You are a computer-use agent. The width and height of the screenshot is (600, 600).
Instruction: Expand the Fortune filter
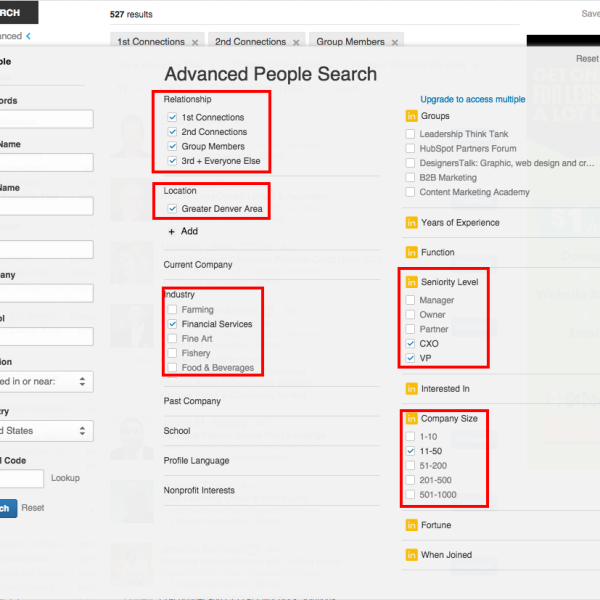pyautogui.click(x=436, y=525)
